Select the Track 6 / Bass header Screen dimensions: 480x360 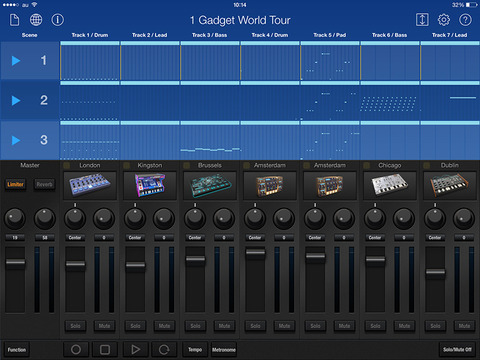click(390, 35)
